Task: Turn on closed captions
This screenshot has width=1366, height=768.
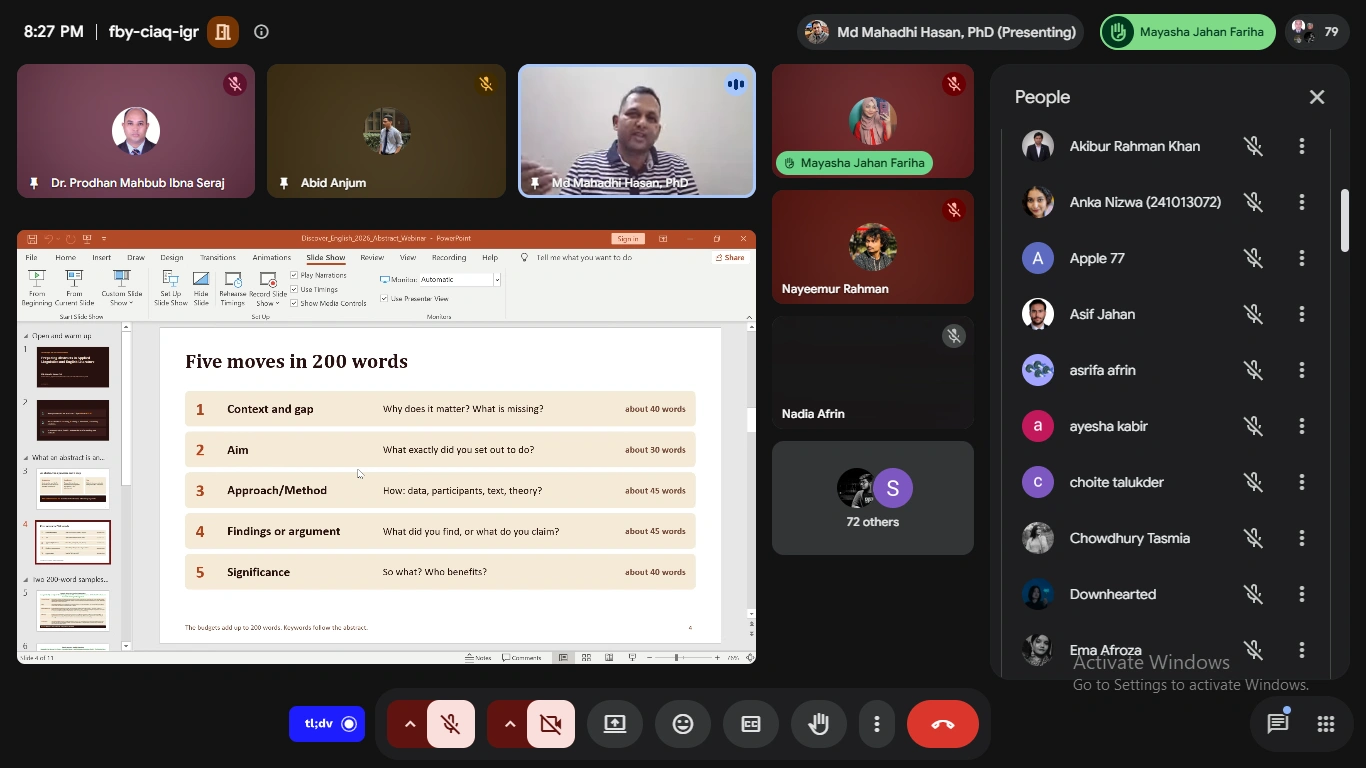Action: [x=751, y=724]
